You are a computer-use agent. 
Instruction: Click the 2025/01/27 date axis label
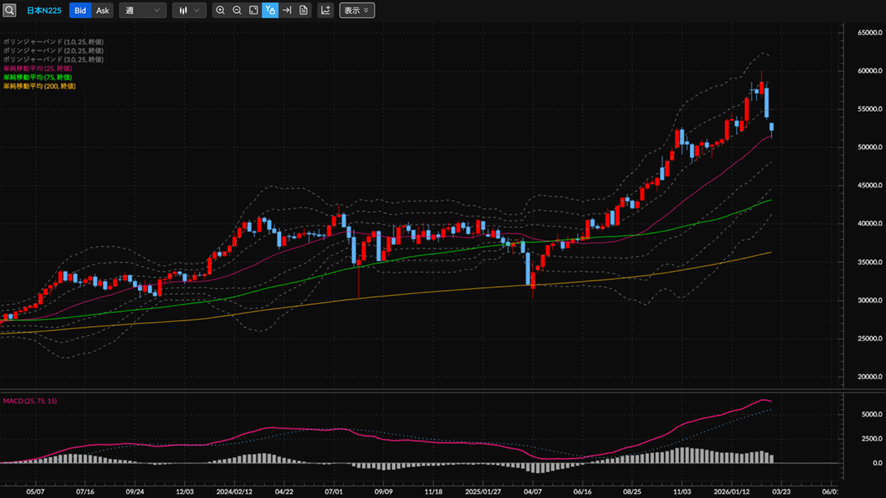483,491
